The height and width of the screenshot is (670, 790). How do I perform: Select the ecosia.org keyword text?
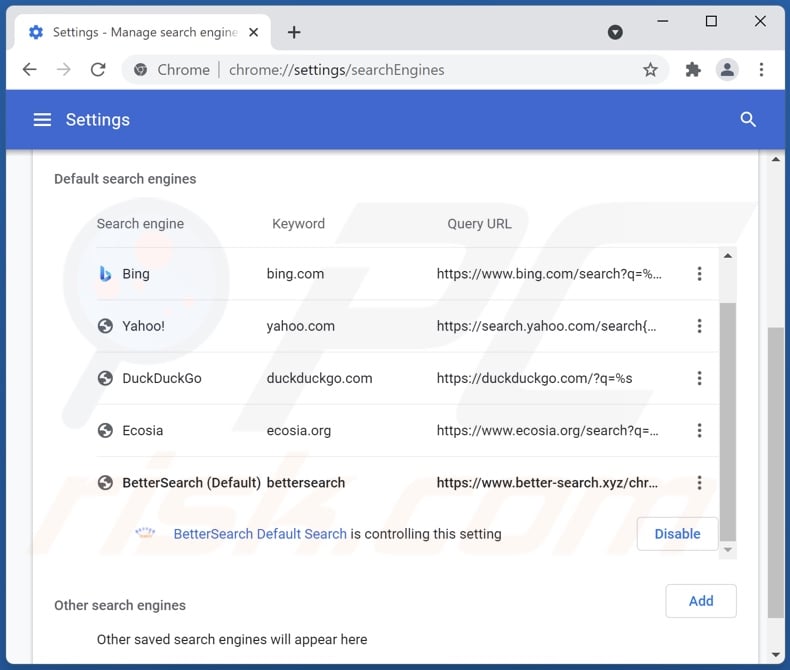[299, 431]
